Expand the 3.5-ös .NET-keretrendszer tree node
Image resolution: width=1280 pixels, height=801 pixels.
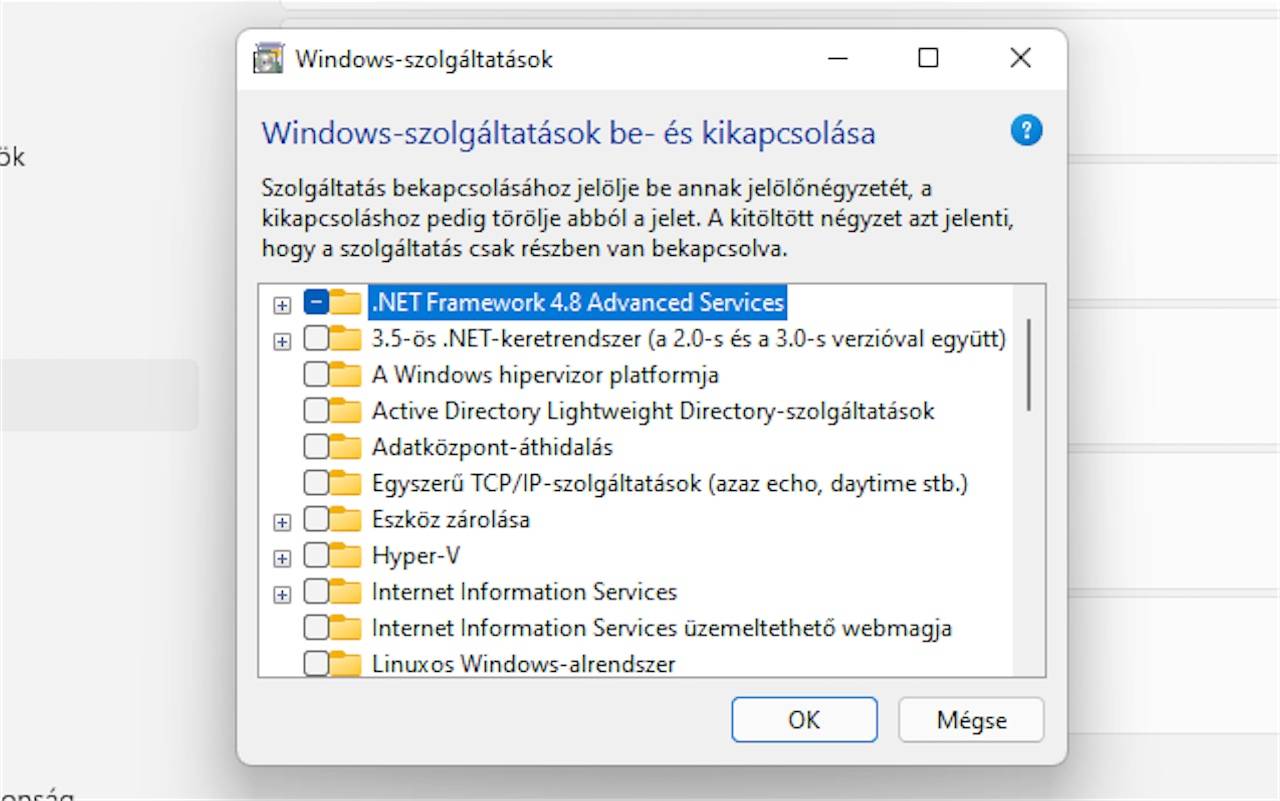pos(282,340)
